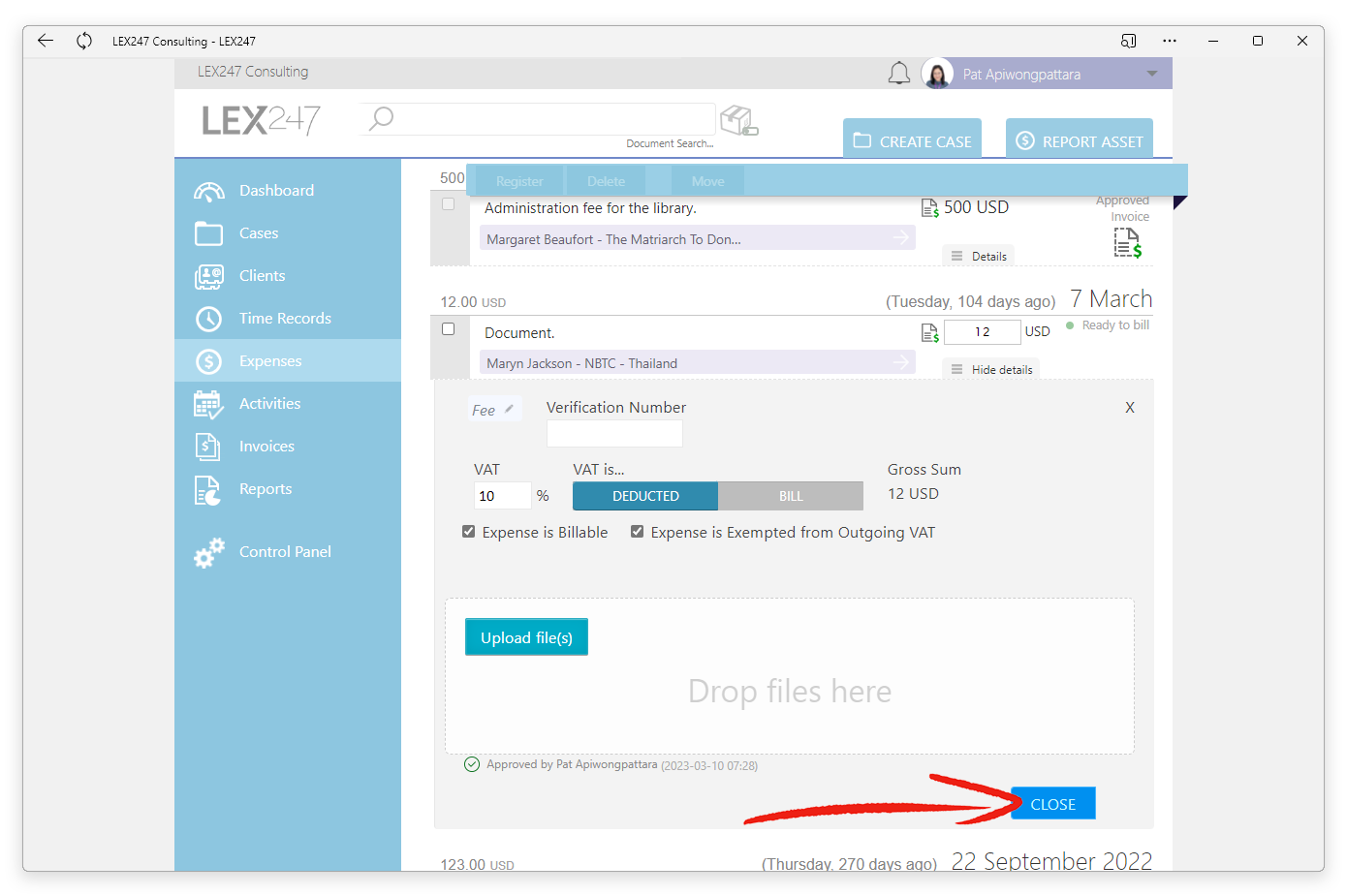Screen dimensions: 1347x896
Task: Click the notifications bell icon
Action: 899,74
